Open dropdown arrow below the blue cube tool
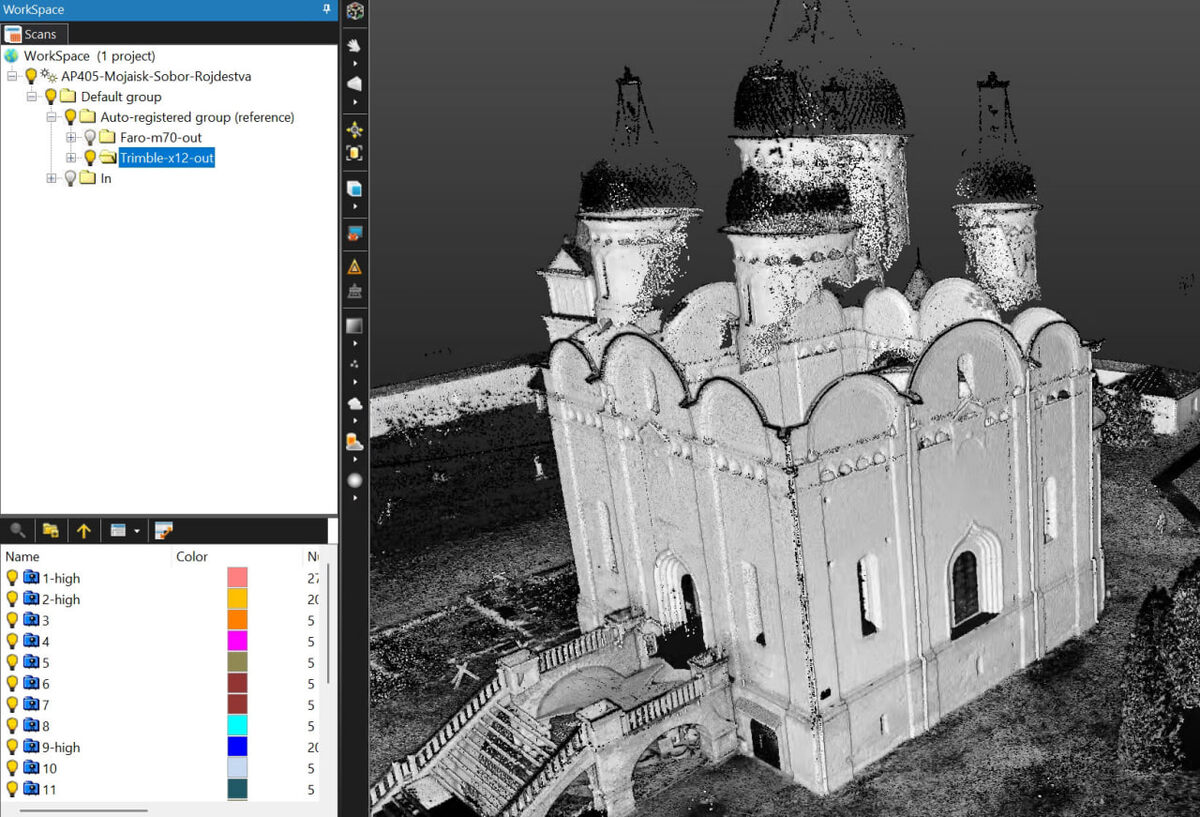The image size is (1200, 817). tap(354, 206)
